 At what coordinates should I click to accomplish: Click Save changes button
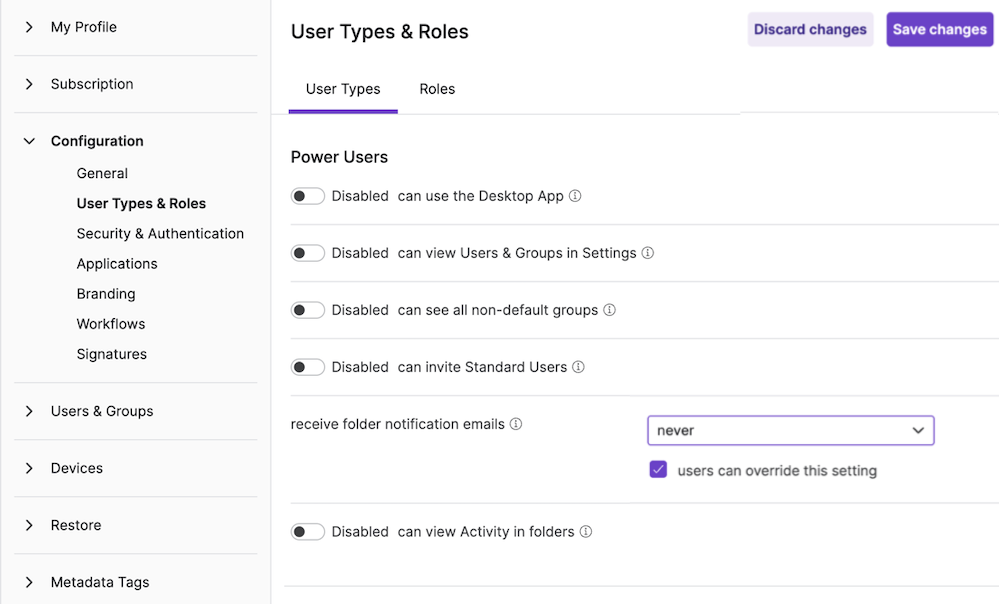pos(939,29)
